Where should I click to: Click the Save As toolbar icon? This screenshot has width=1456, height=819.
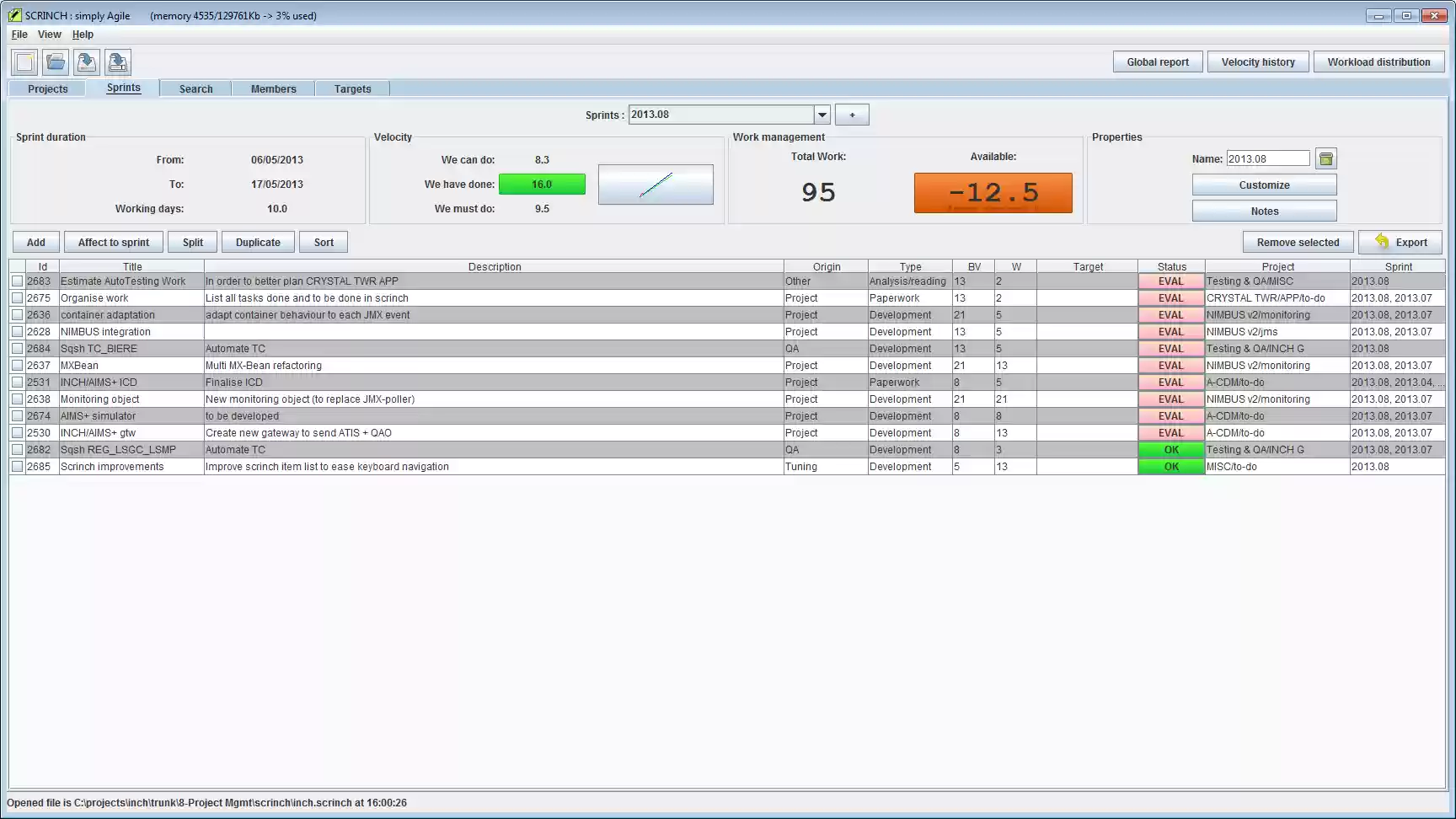[x=117, y=62]
